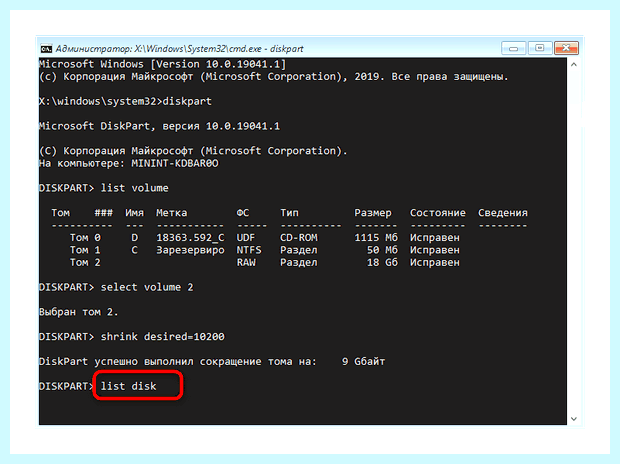Click the 'X:\windows\system32>diskpart' line
The image size is (620, 464).
click(x=125, y=101)
